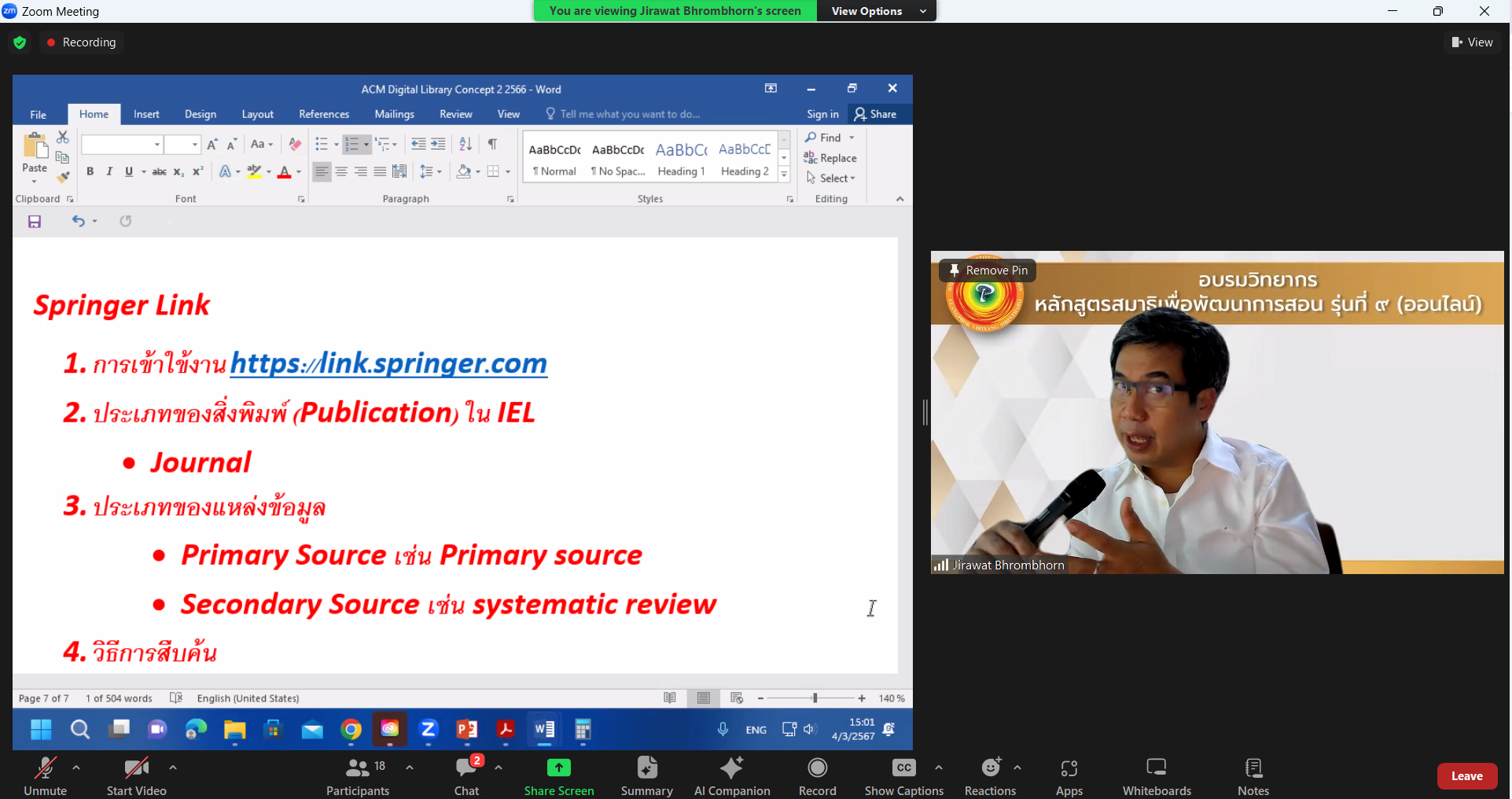
Task: Expand audio options arrow beside Unmute
Action: 76,768
